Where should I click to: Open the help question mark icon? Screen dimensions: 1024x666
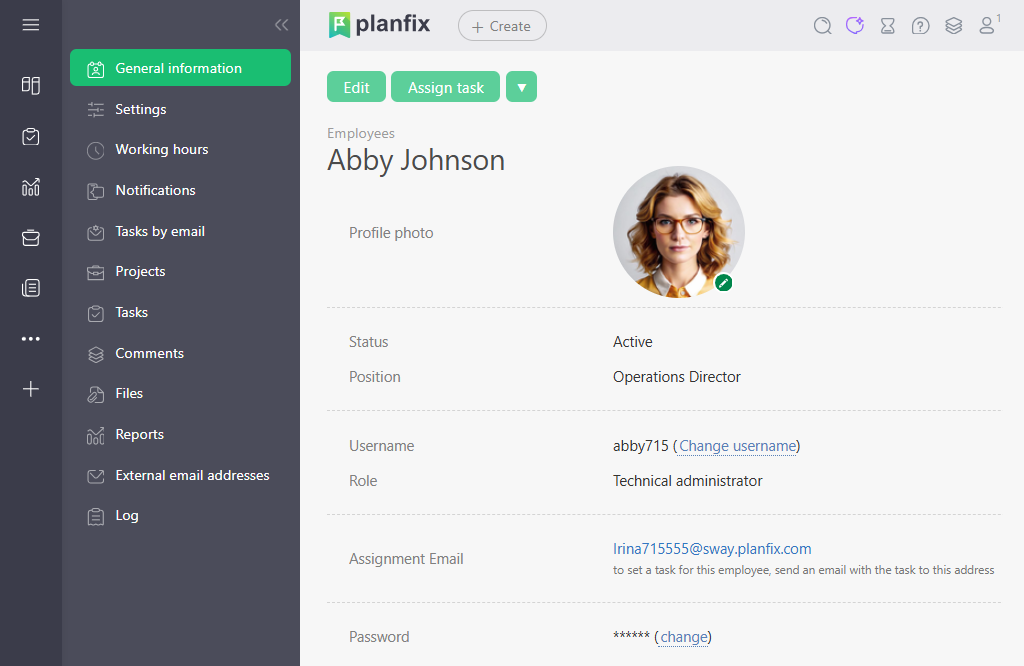(x=920, y=25)
